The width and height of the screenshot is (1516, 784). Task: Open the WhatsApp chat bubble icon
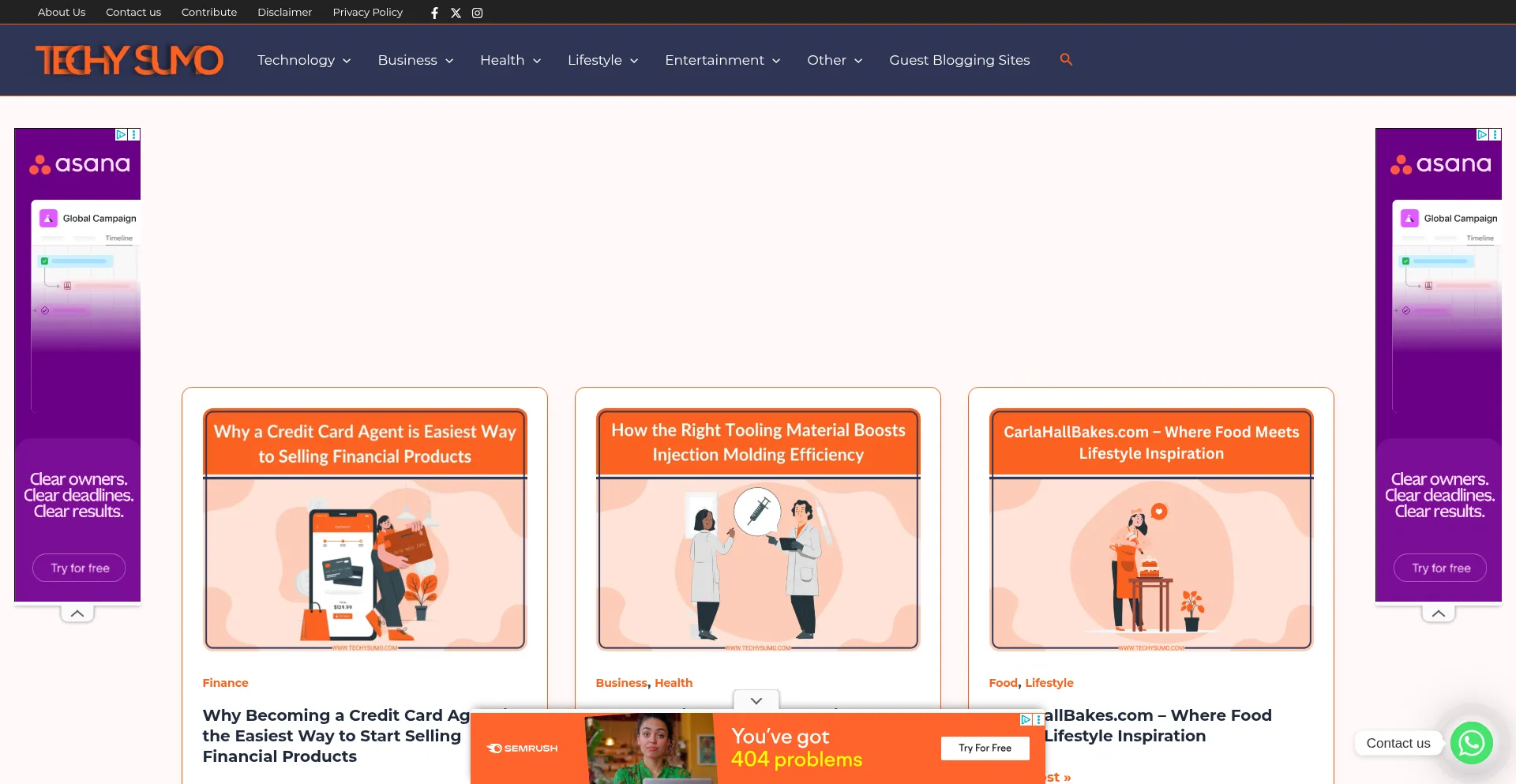[1471, 743]
